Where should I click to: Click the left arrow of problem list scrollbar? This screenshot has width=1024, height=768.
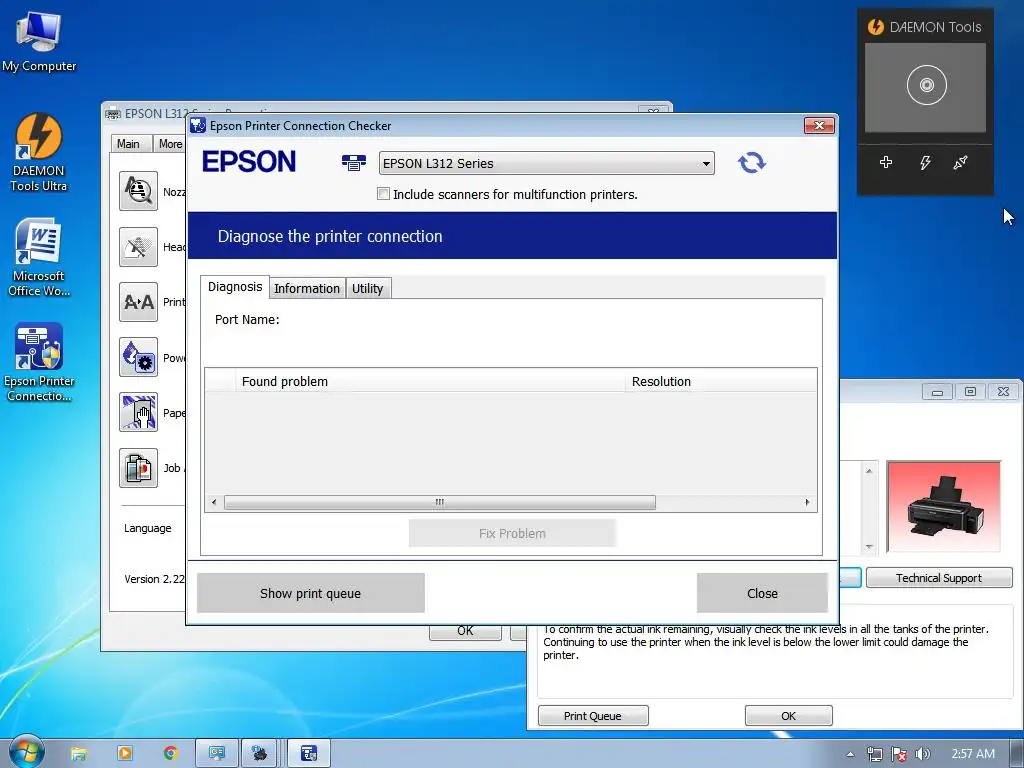point(214,502)
